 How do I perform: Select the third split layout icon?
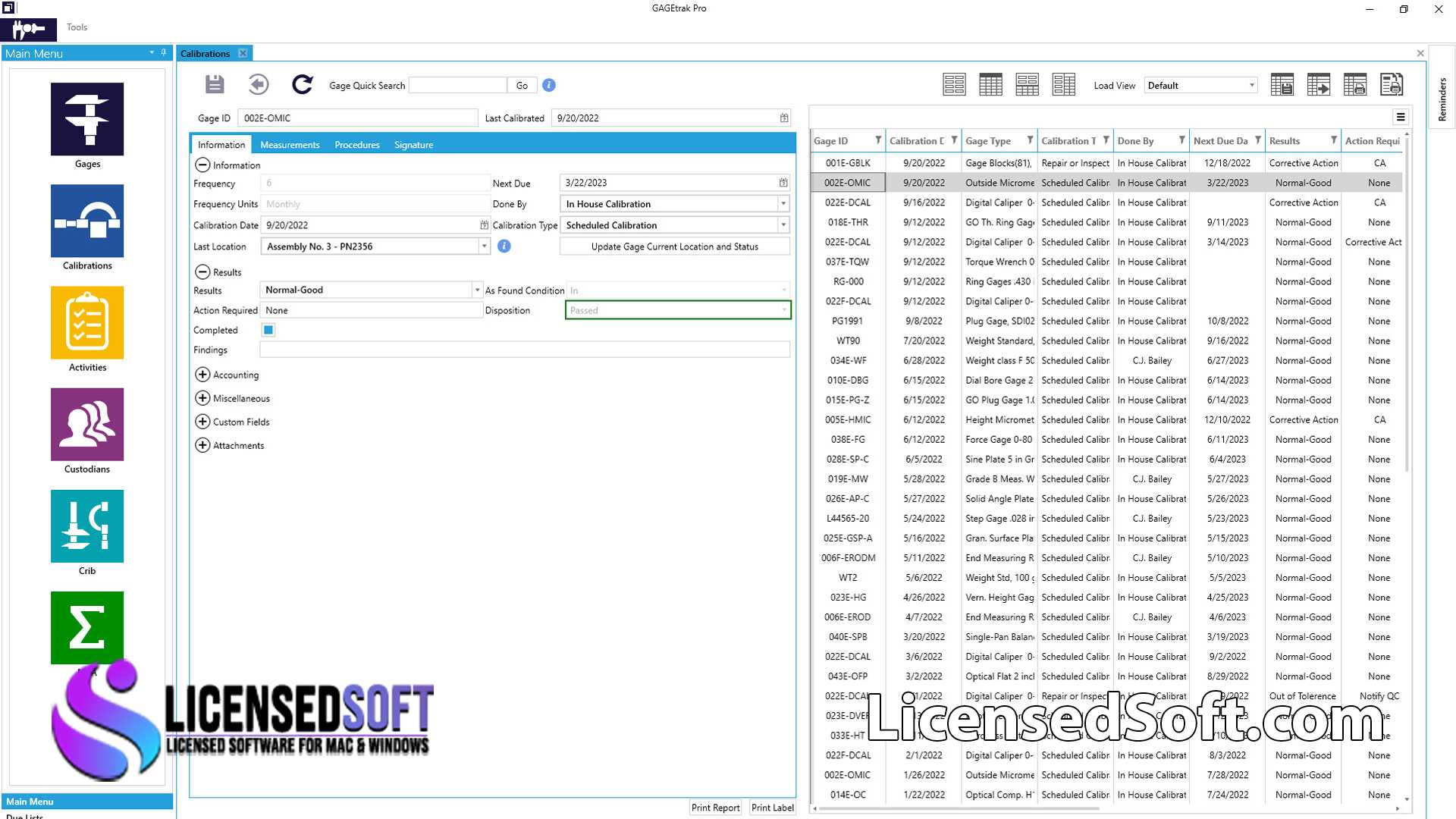(1027, 85)
